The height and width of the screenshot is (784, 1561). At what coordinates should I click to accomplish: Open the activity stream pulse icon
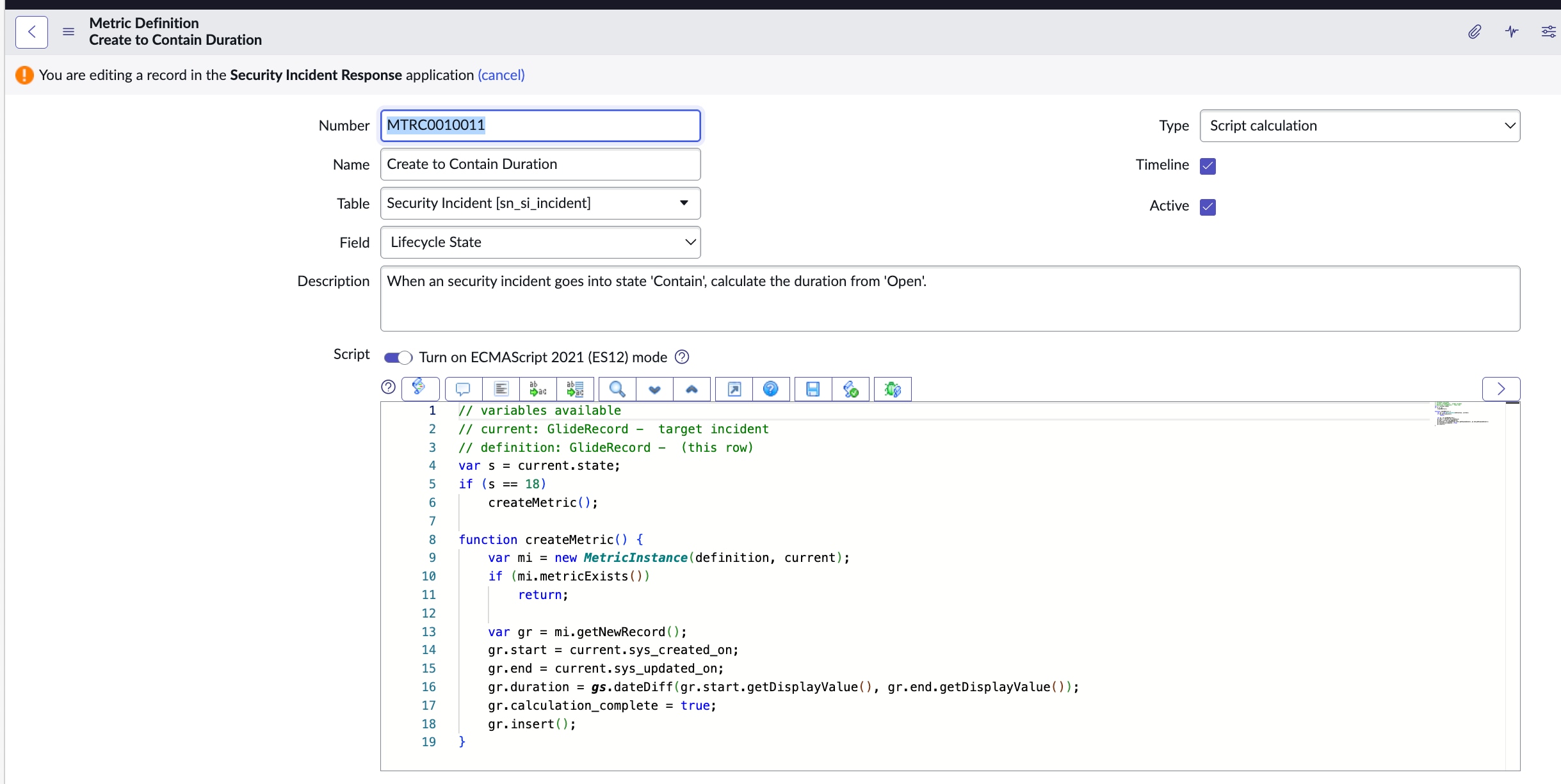1512,32
